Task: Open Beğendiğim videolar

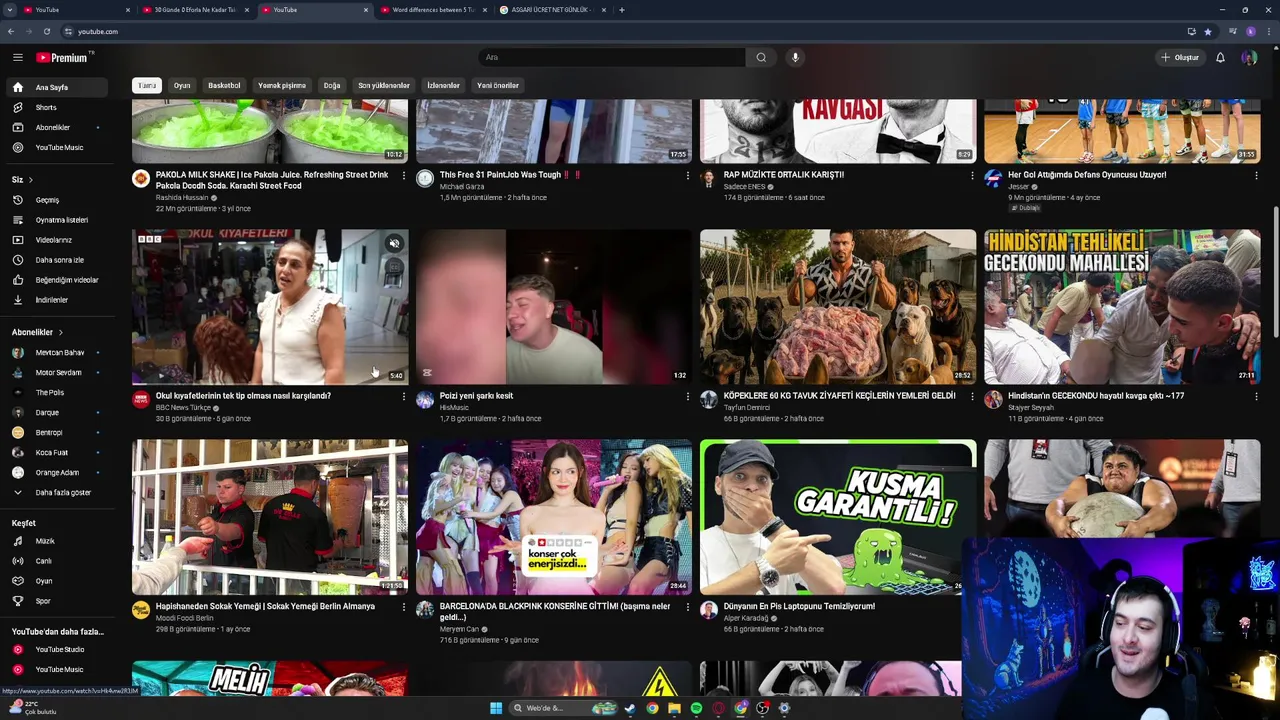Action: tap(56, 280)
